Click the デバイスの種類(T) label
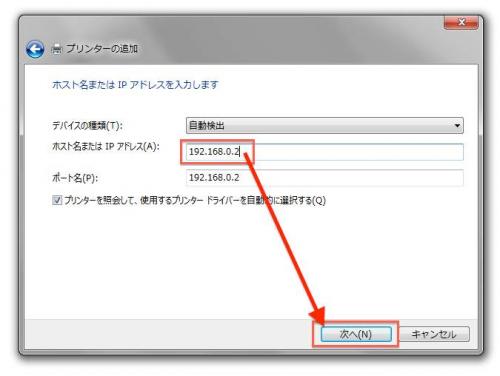 click(87, 126)
